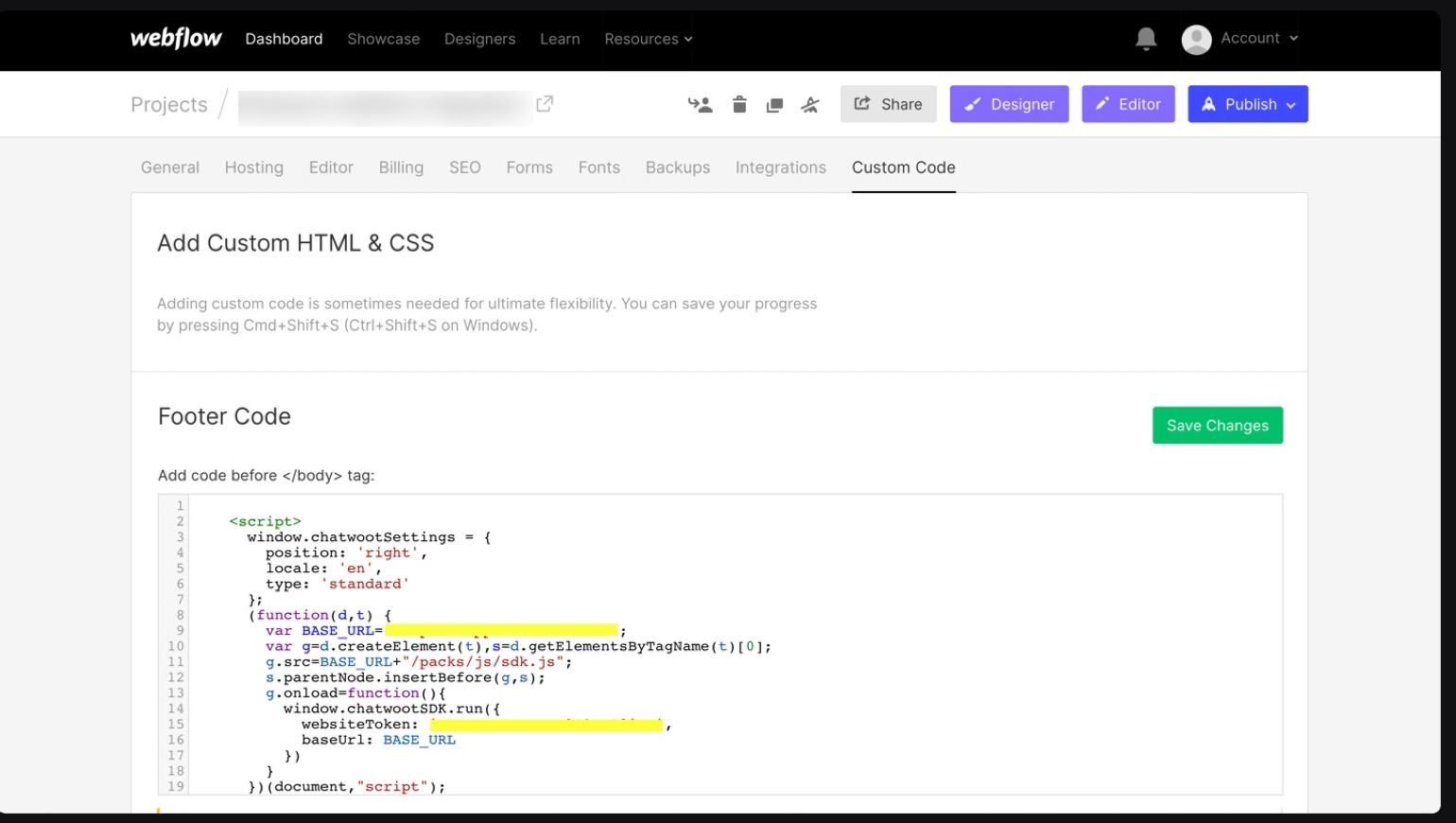Click the open-site external link icon
The width and height of the screenshot is (1456, 823).
tap(545, 104)
